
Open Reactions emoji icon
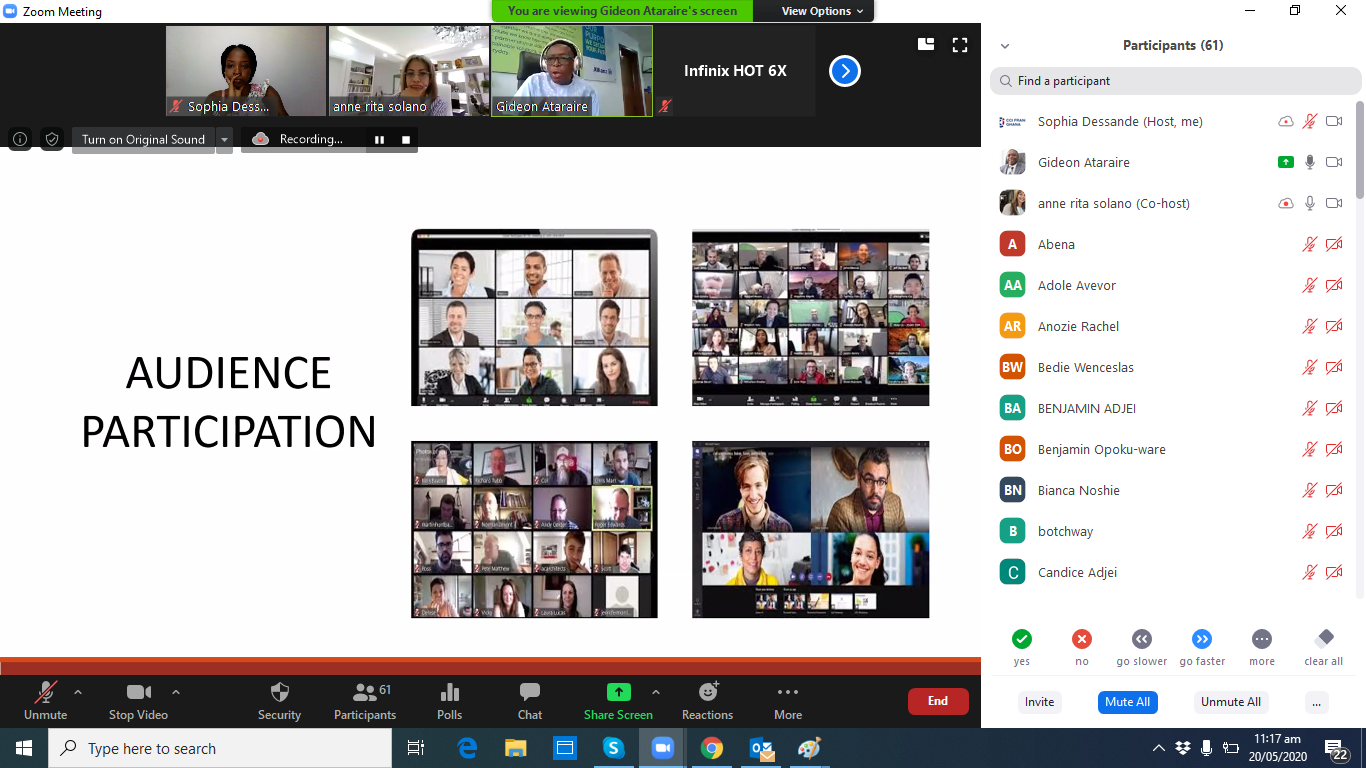point(708,692)
